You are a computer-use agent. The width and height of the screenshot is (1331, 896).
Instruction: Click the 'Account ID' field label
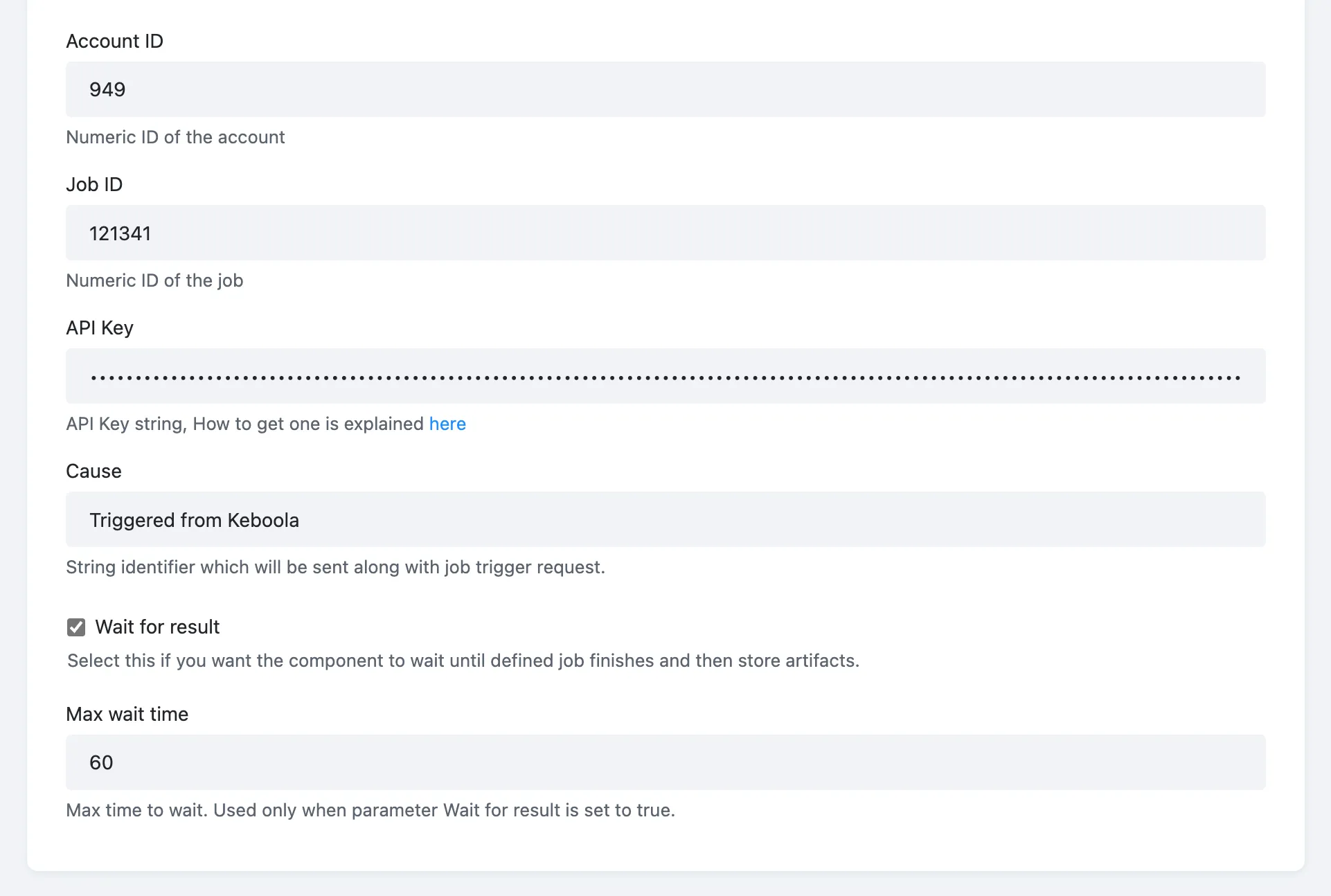(x=115, y=41)
